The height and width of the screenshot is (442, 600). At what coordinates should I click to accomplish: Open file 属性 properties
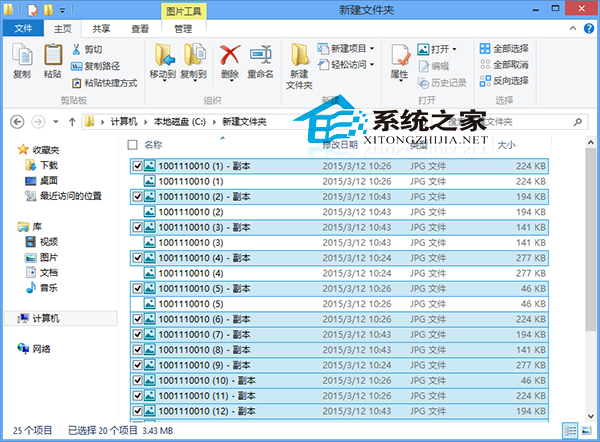click(399, 62)
